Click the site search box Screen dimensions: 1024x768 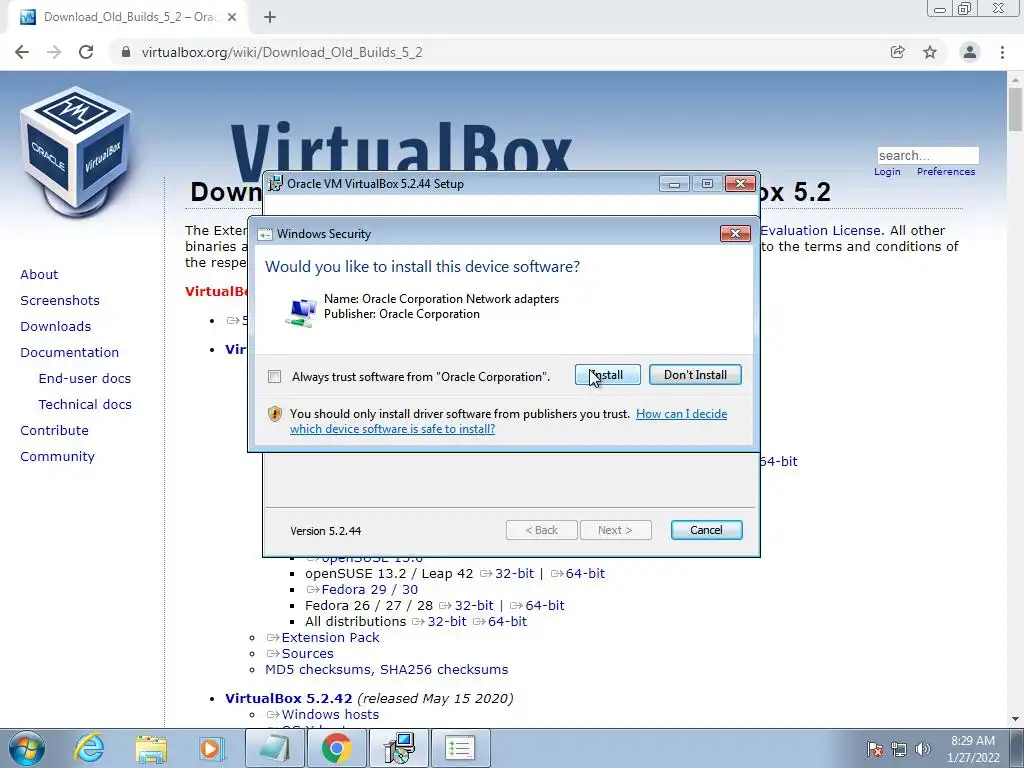(x=927, y=155)
